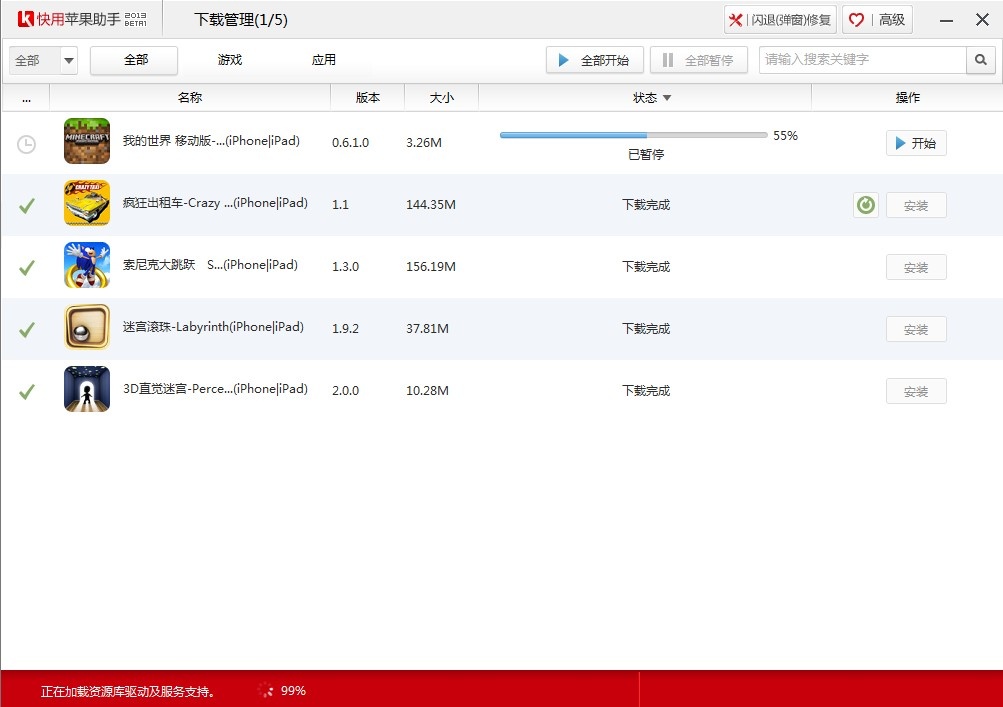Install 3D直觉迷宫 with 安装 button

(x=916, y=391)
